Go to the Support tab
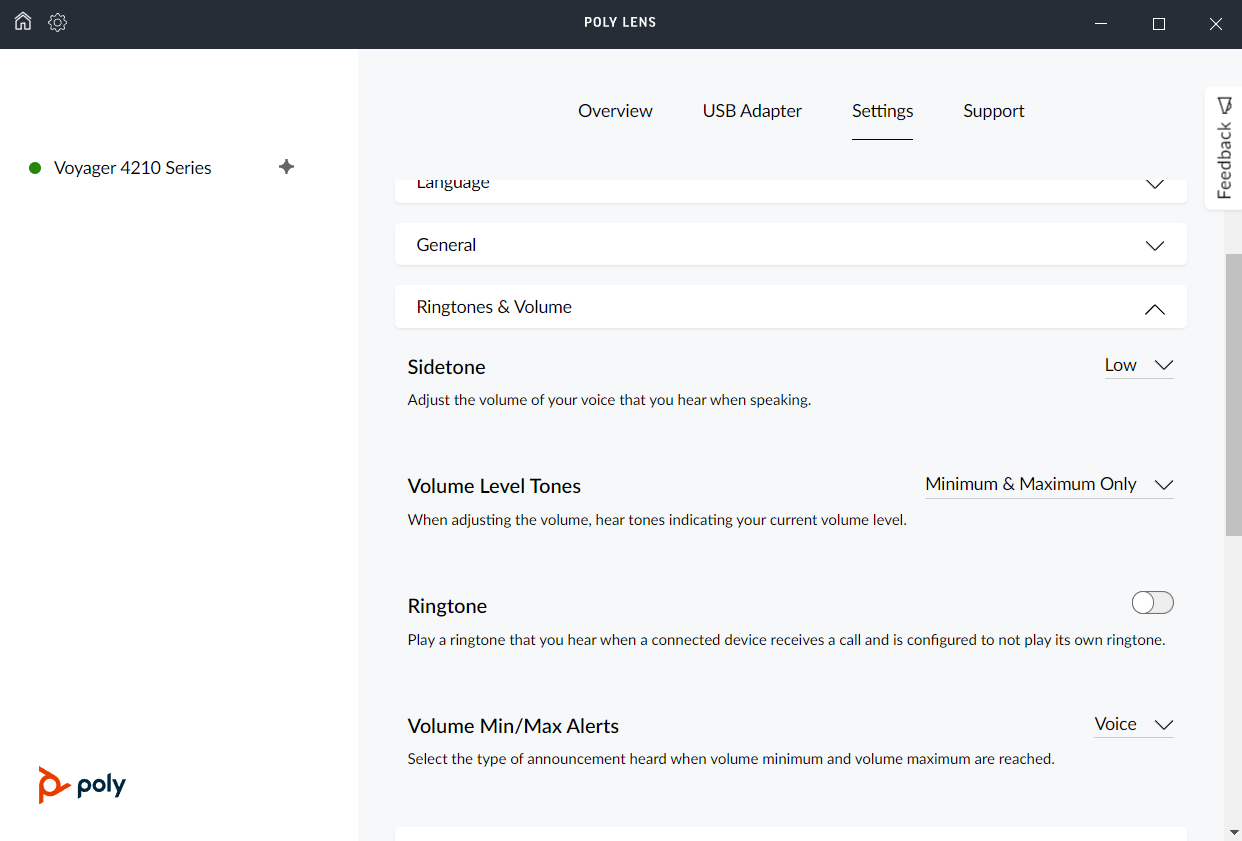This screenshot has height=841, width=1242. tap(993, 111)
